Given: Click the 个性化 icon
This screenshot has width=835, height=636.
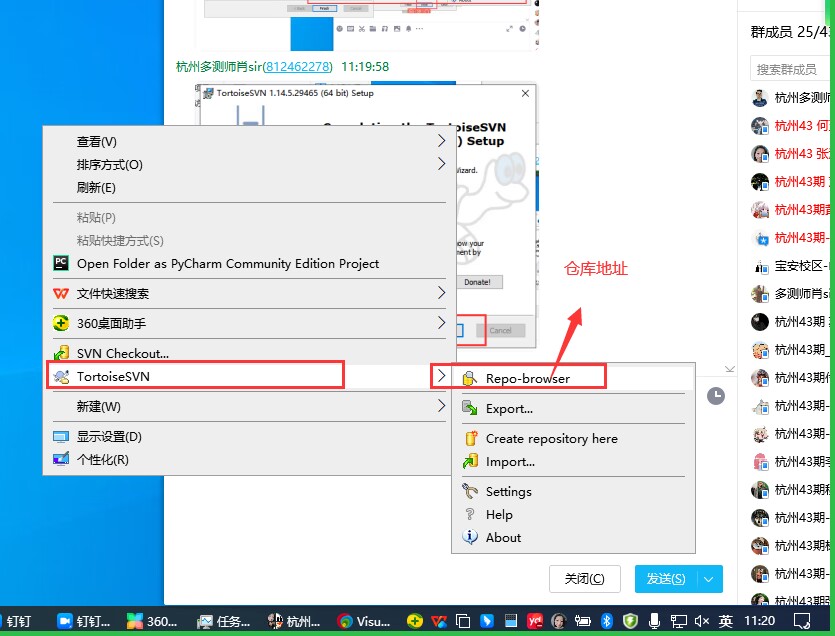Looking at the screenshot, I should point(61,459).
